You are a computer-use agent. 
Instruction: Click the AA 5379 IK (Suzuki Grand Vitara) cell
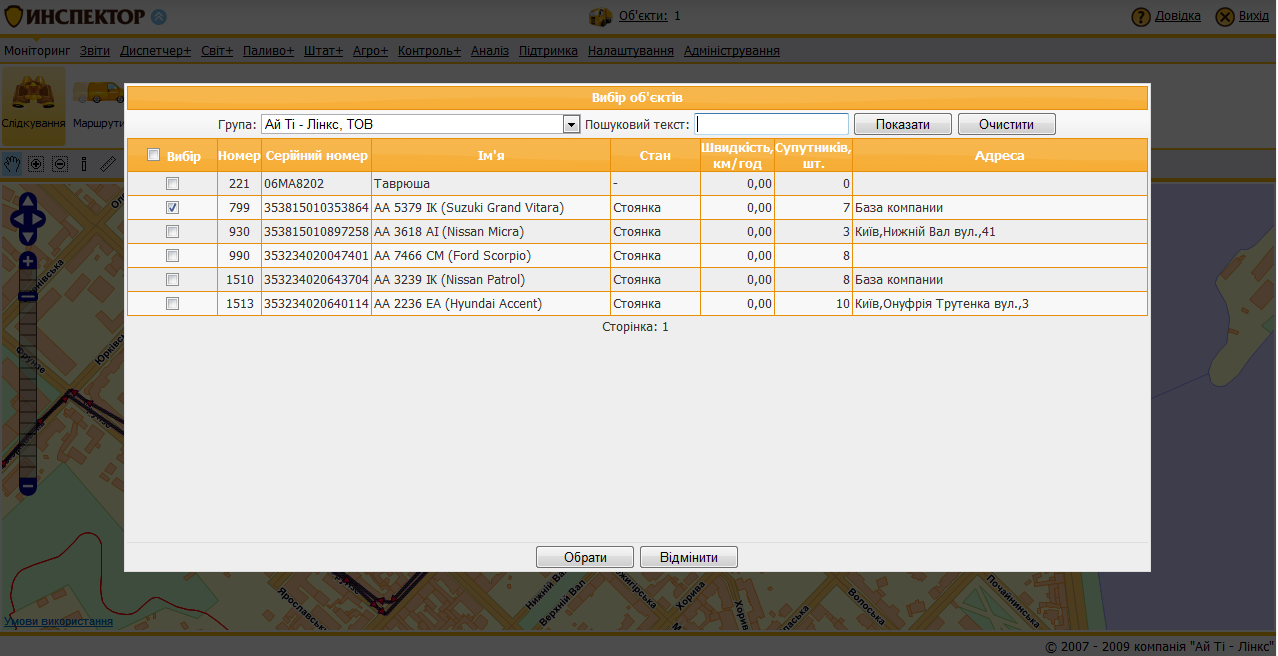coord(491,208)
